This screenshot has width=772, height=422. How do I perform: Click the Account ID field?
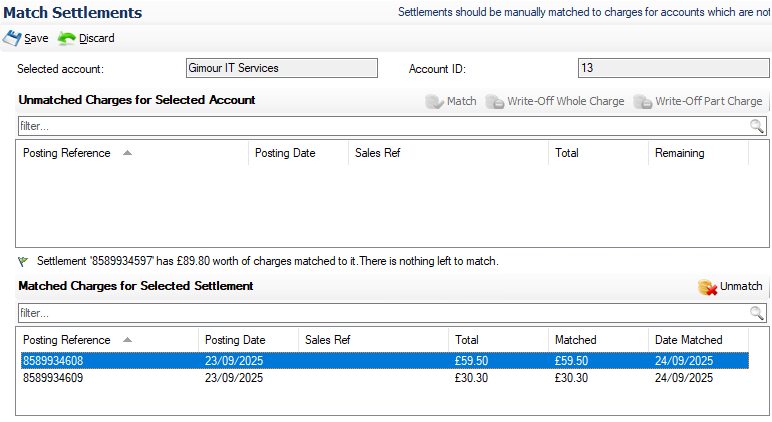pyautogui.click(x=673, y=68)
